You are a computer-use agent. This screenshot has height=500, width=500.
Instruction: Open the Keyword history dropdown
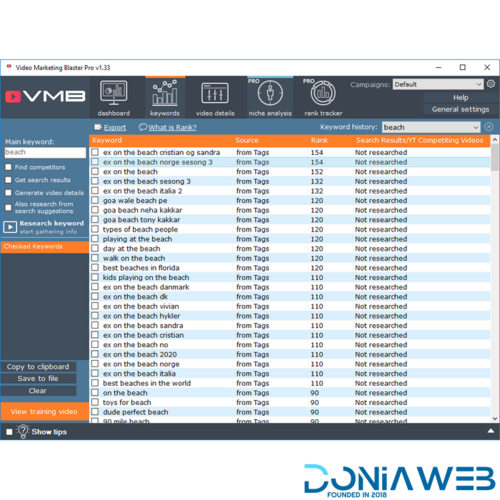[431, 127]
